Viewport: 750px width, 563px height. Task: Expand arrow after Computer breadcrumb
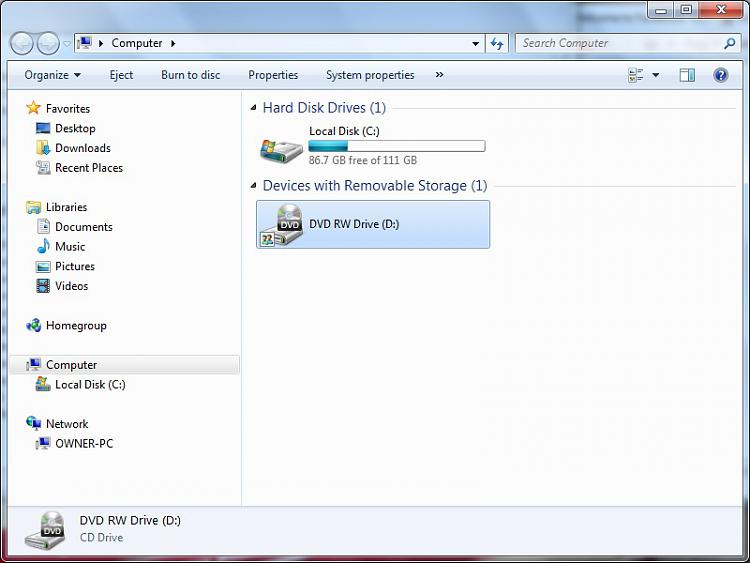point(173,44)
